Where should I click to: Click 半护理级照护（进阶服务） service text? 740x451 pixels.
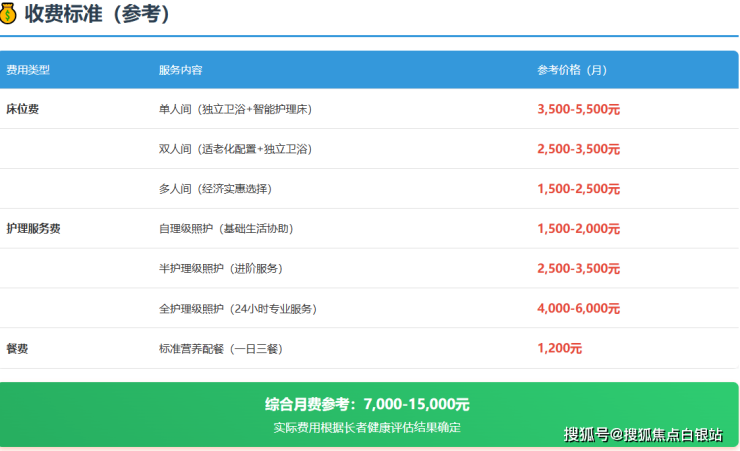click(220, 268)
